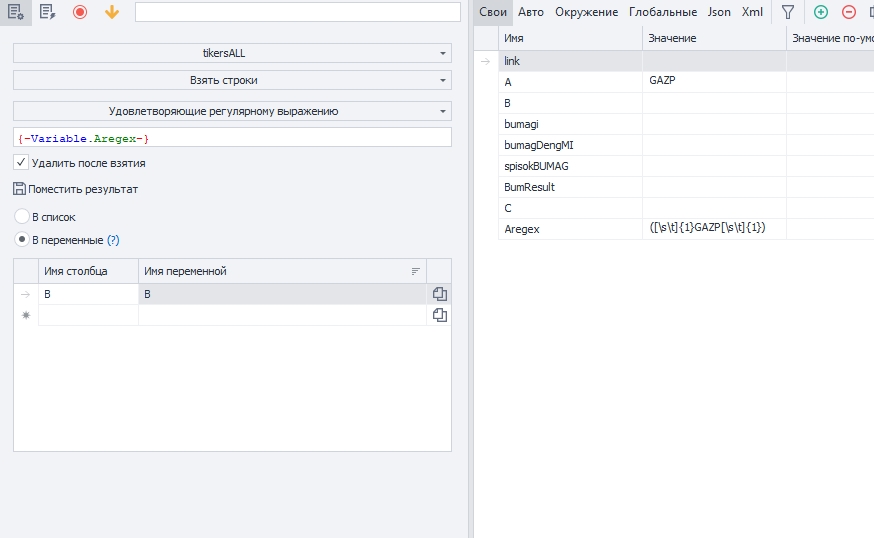Viewport: 874px width, 538px height.
Task: Add a new variable with green plus
Action: 821,12
